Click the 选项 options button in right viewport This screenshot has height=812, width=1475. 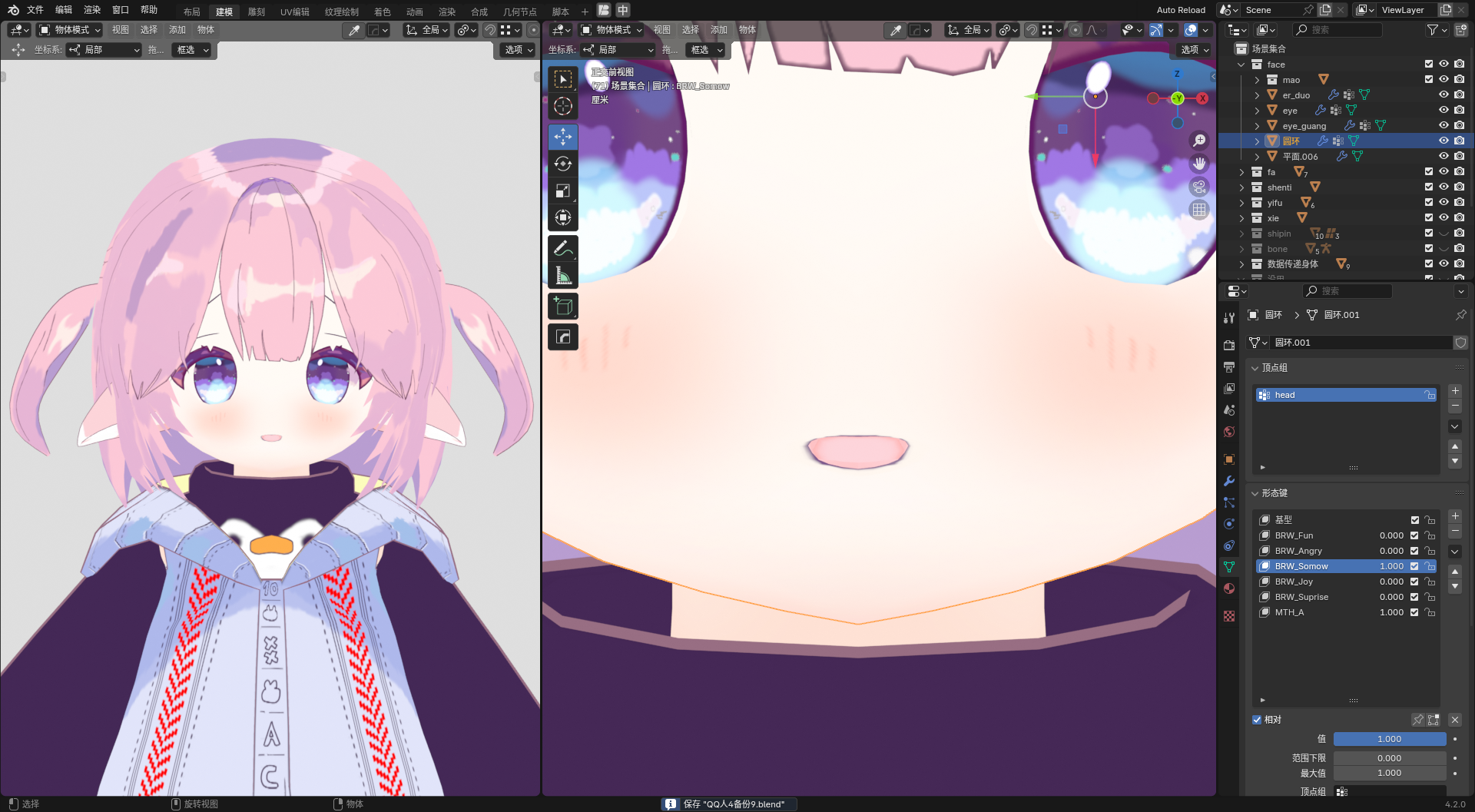pos(1195,50)
